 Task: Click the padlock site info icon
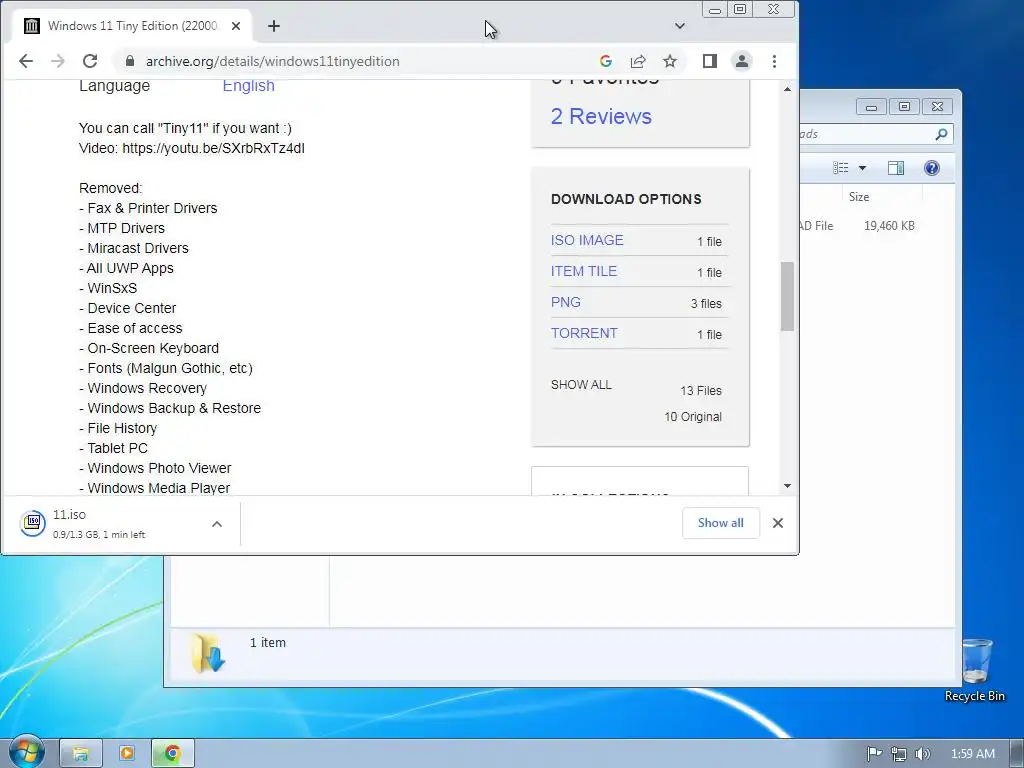[130, 61]
